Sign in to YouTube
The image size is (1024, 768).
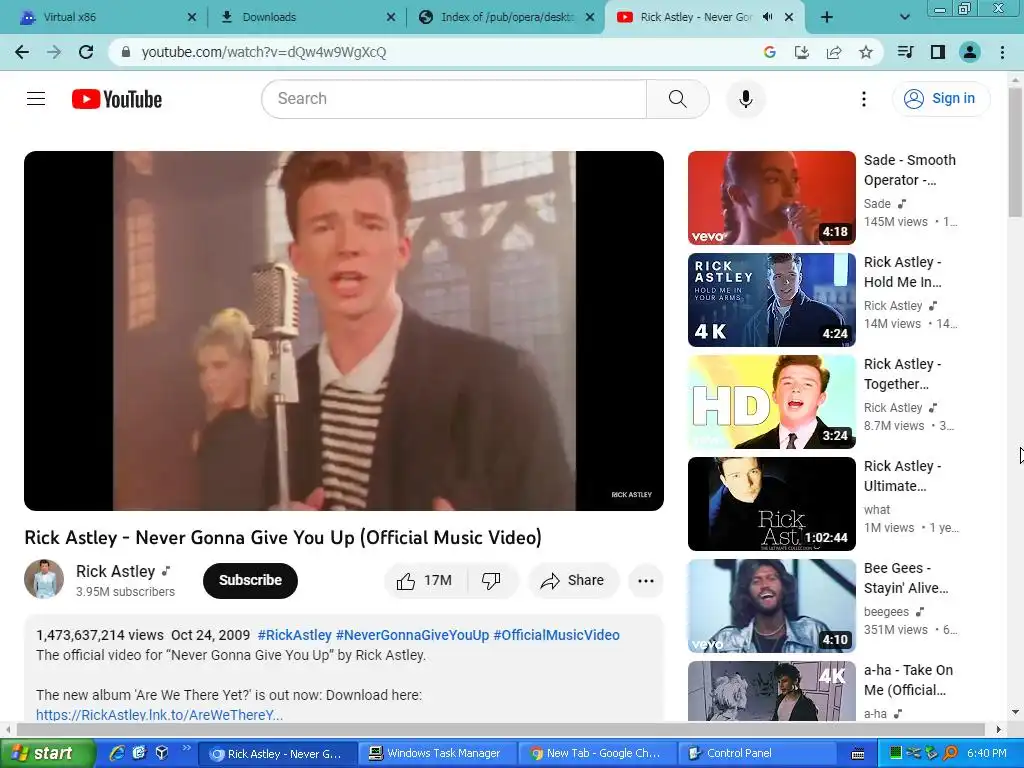[x=940, y=99]
